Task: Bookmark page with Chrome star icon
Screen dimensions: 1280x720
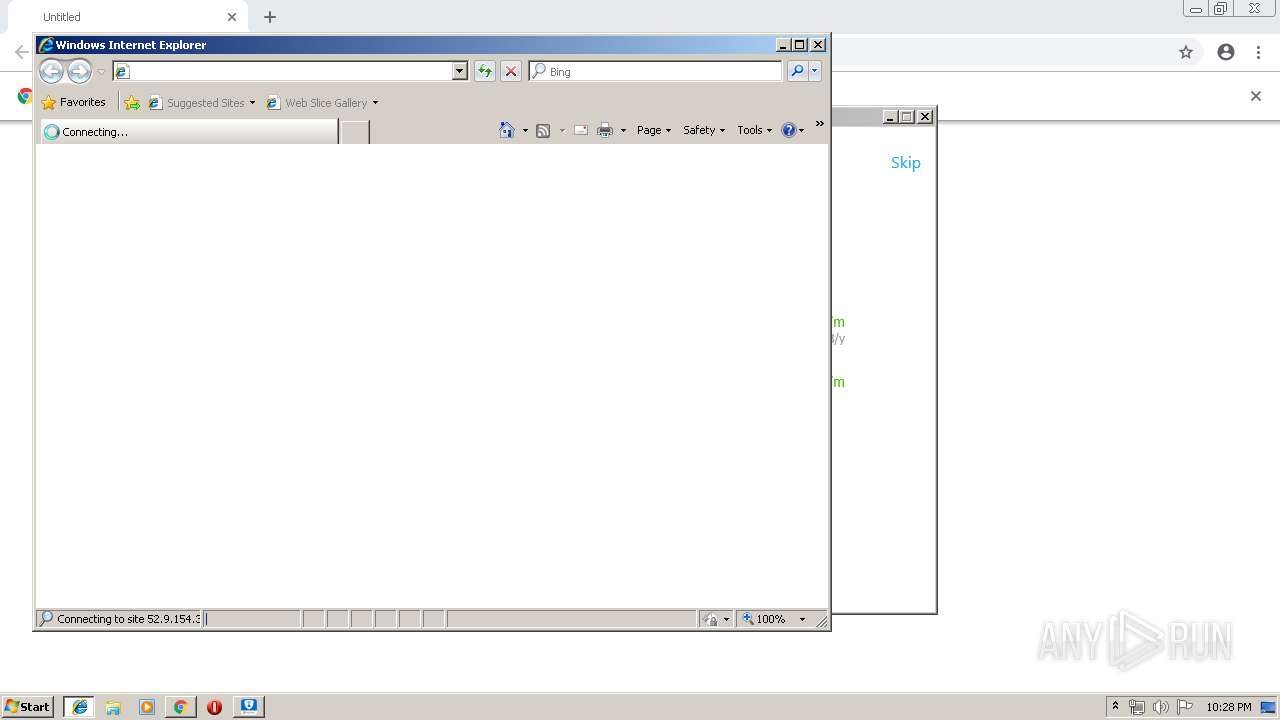Action: (1186, 52)
